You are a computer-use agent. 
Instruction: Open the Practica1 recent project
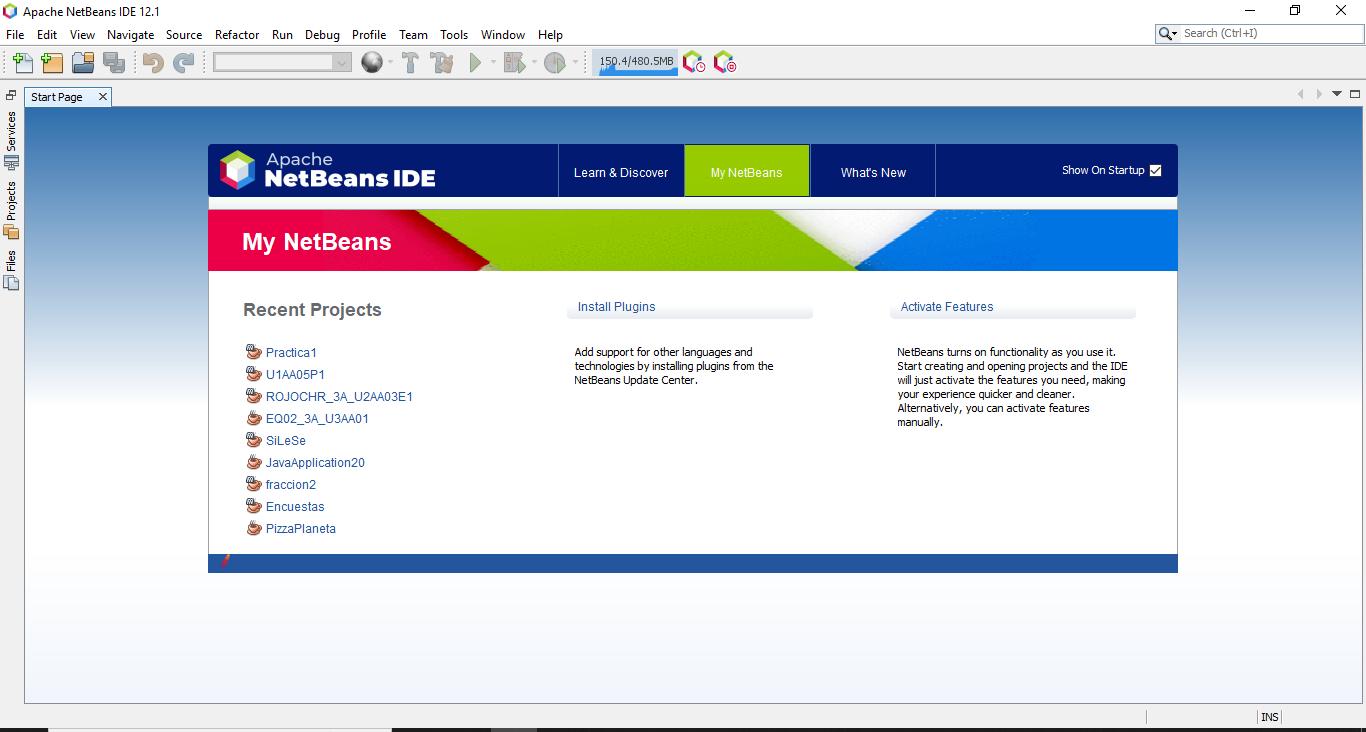point(291,352)
